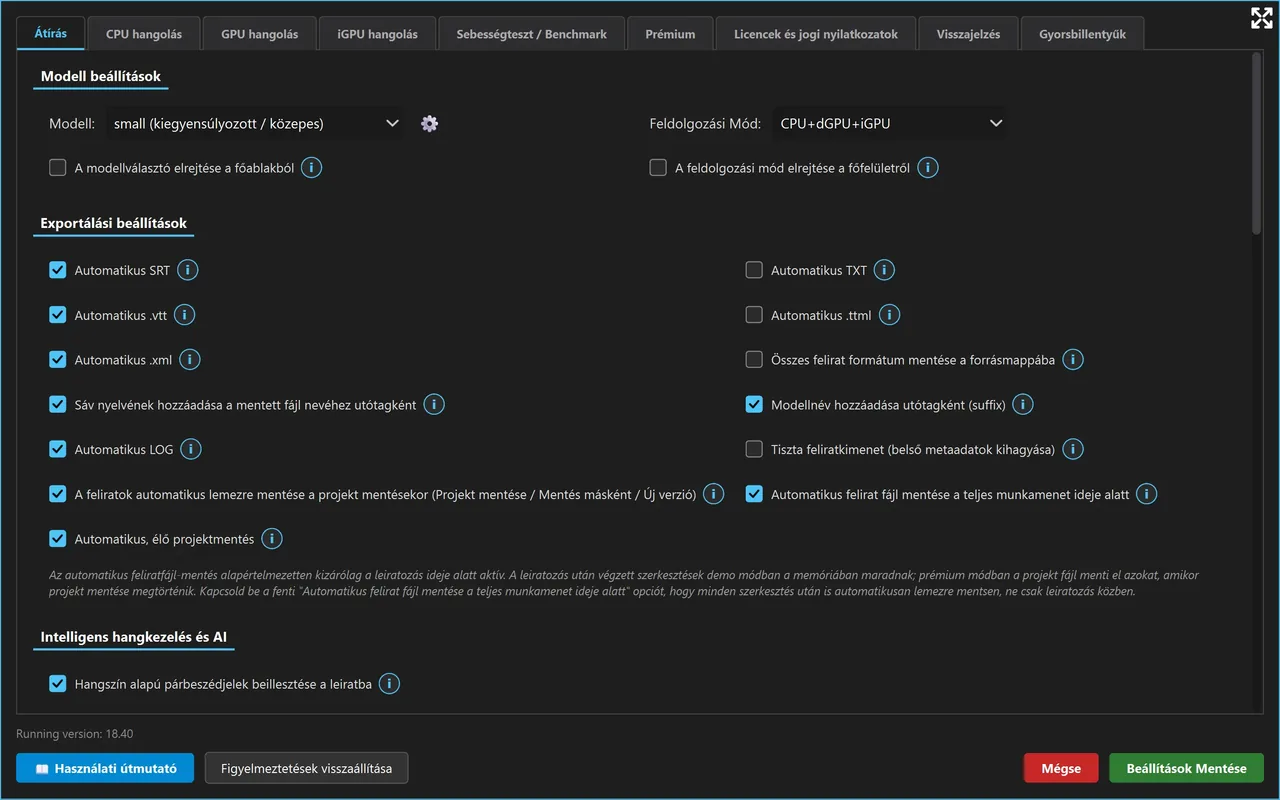Image resolution: width=1280 pixels, height=800 pixels.
Task: Select the Prémium tab
Action: [670, 34]
